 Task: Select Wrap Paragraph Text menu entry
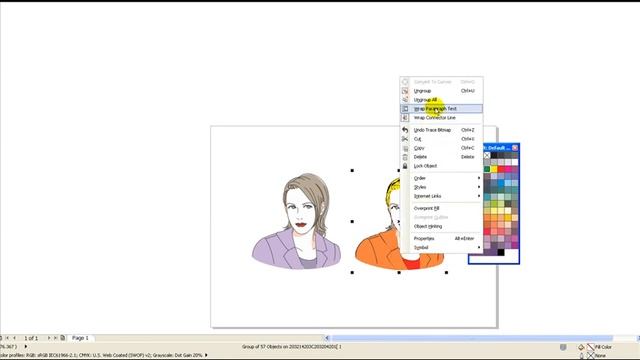(442, 109)
